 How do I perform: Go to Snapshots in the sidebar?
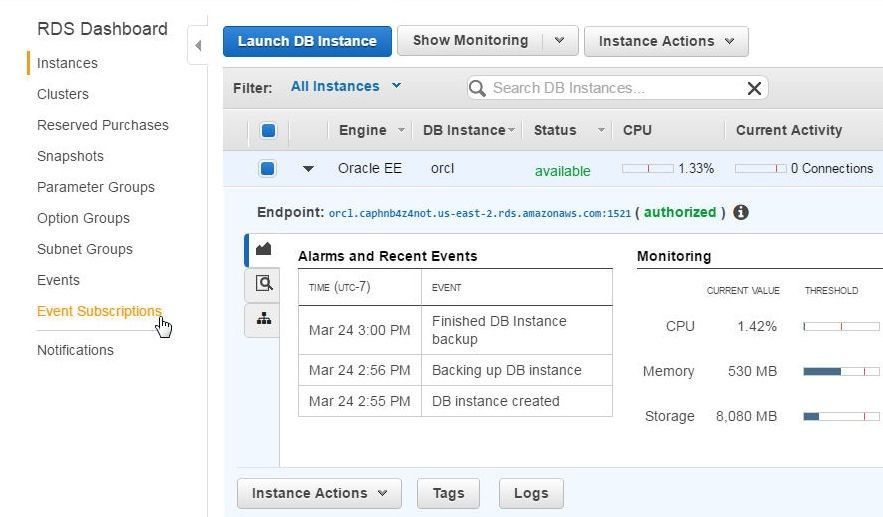(70, 156)
